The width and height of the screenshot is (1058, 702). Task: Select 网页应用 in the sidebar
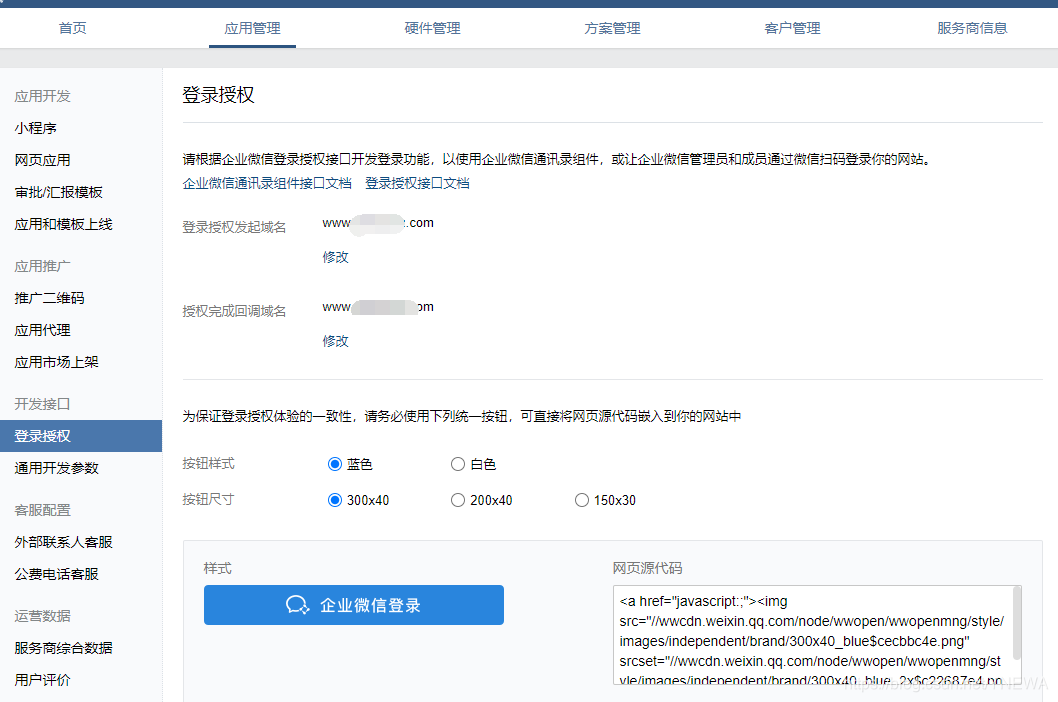coord(43,160)
